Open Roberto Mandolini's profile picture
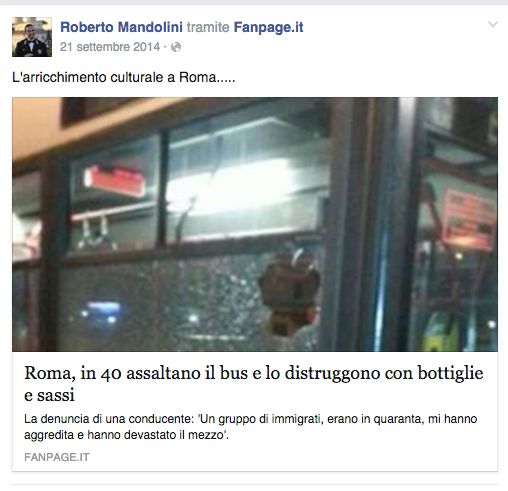The image size is (508, 491). (x=32, y=37)
